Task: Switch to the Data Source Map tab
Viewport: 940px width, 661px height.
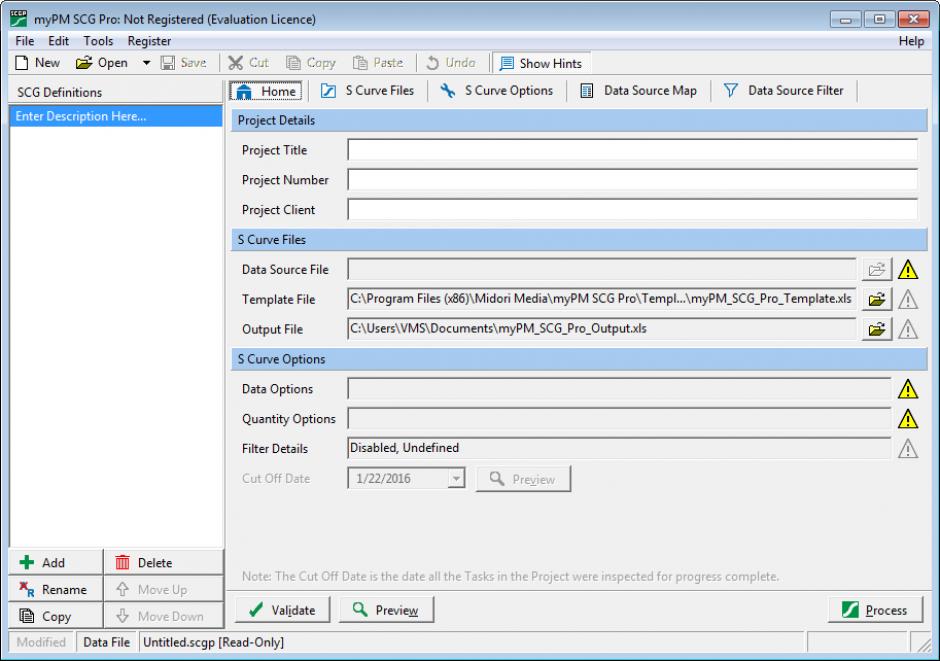Action: [638, 90]
